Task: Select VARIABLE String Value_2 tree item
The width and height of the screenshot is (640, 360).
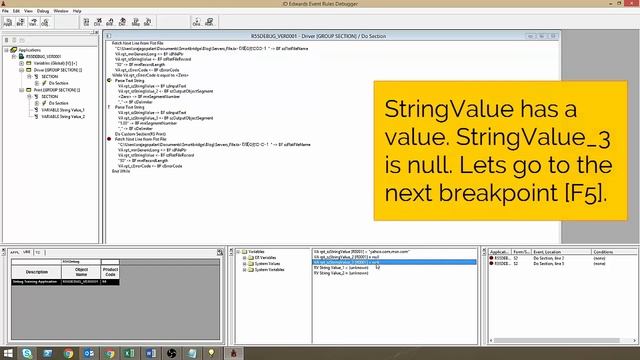Action: (x=63, y=116)
